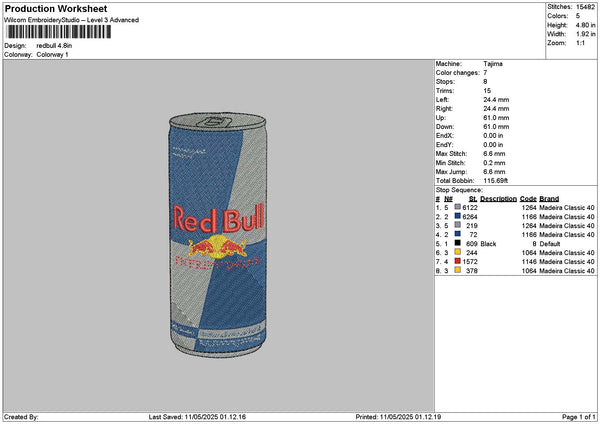
Task: Click the 'Page 1 of 1' footer text
Action: pos(579,417)
